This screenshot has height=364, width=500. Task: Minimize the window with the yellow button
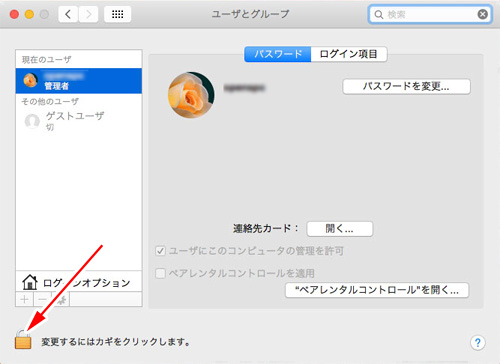pyautogui.click(x=29, y=14)
